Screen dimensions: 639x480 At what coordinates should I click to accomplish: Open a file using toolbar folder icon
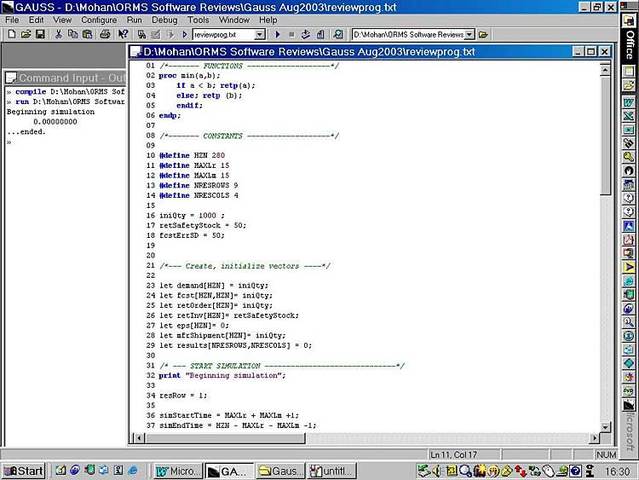(26, 34)
